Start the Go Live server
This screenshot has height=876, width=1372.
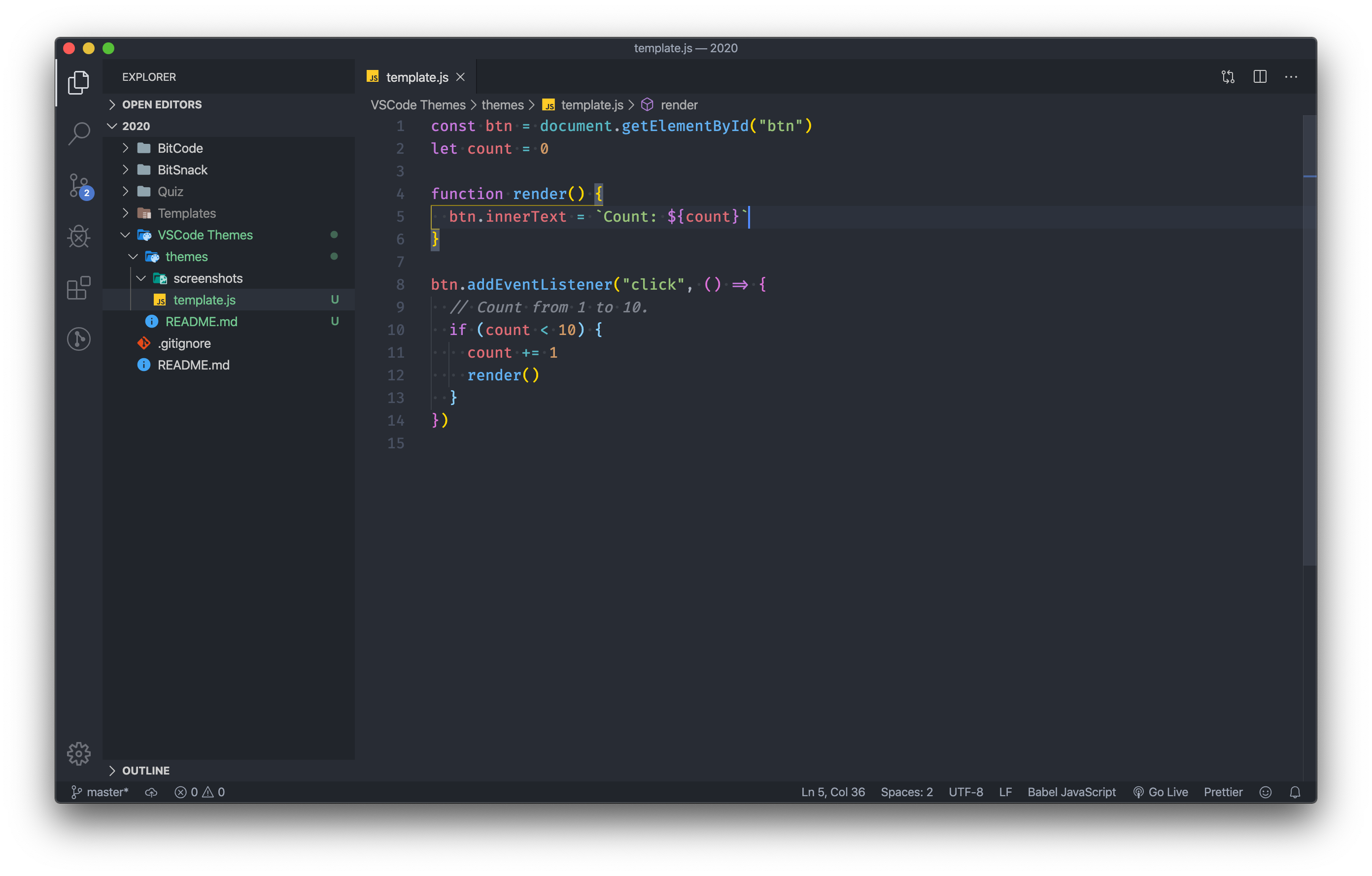[x=1160, y=792]
